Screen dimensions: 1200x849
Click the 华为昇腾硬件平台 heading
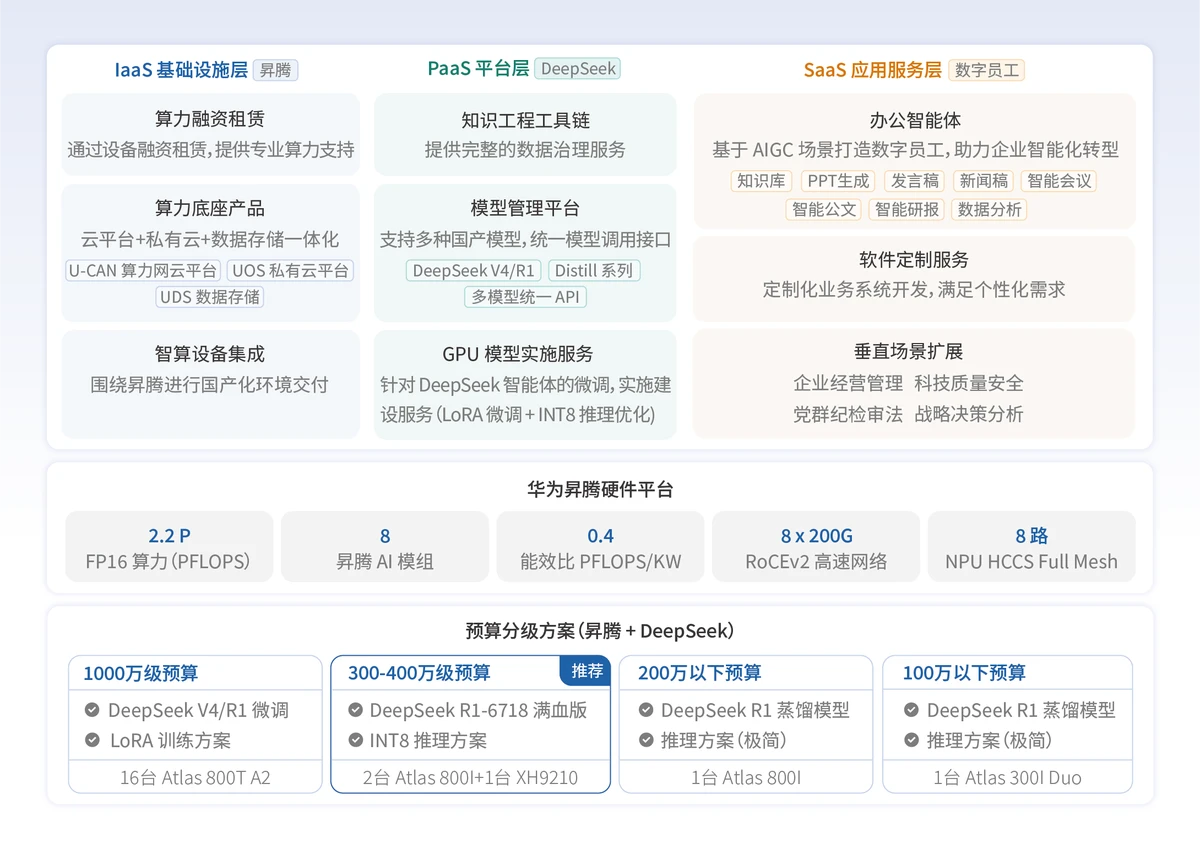(600, 490)
